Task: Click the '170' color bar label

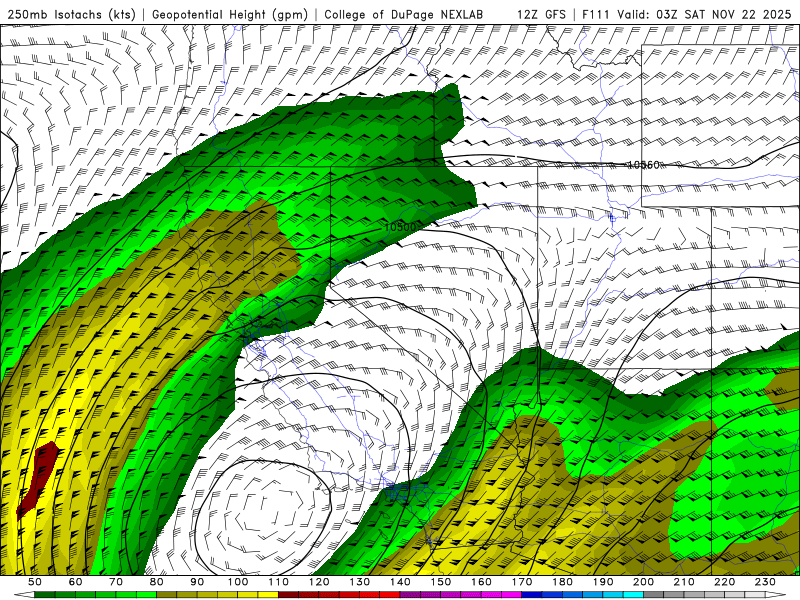Action: (x=521, y=582)
